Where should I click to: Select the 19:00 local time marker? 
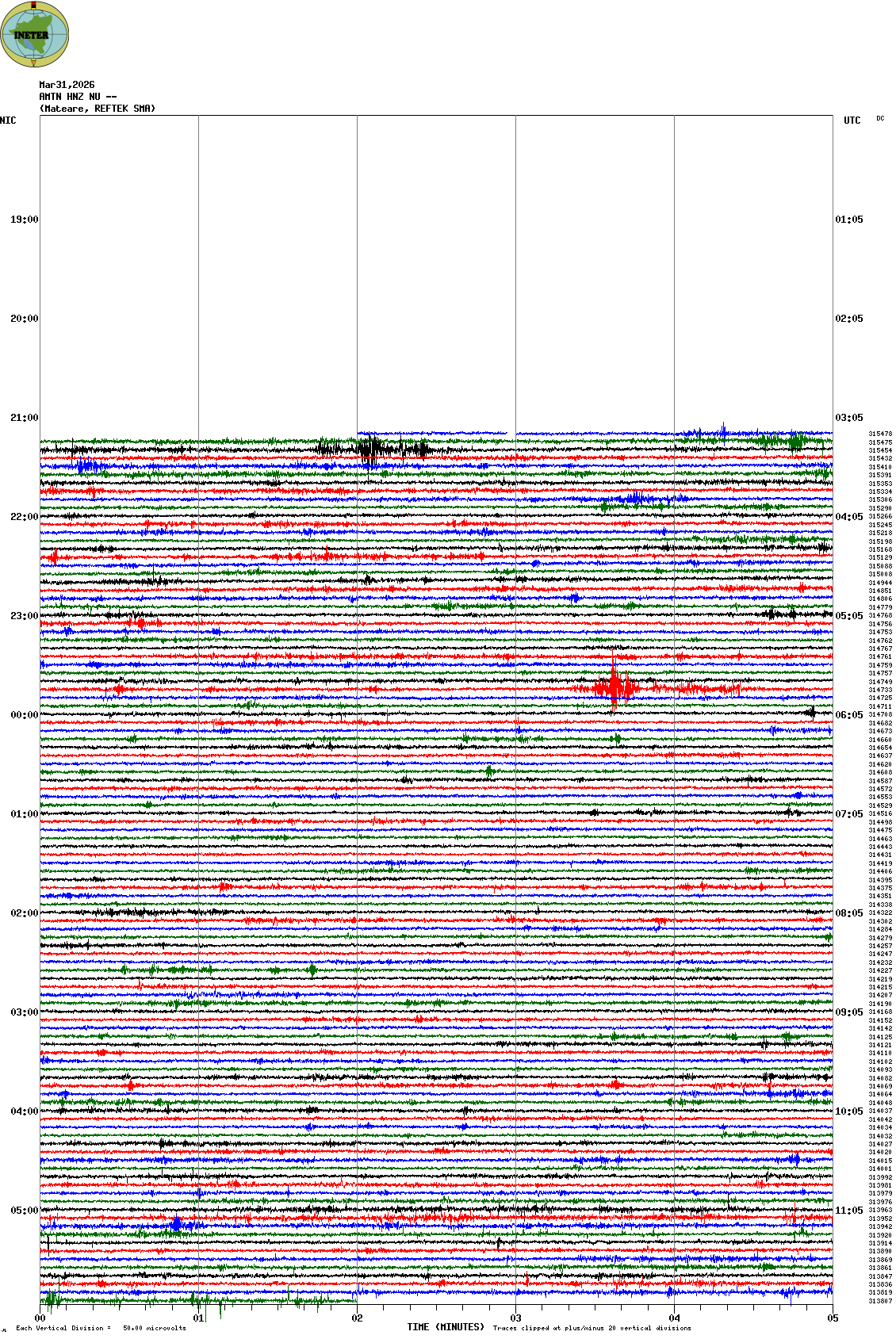click(x=24, y=220)
